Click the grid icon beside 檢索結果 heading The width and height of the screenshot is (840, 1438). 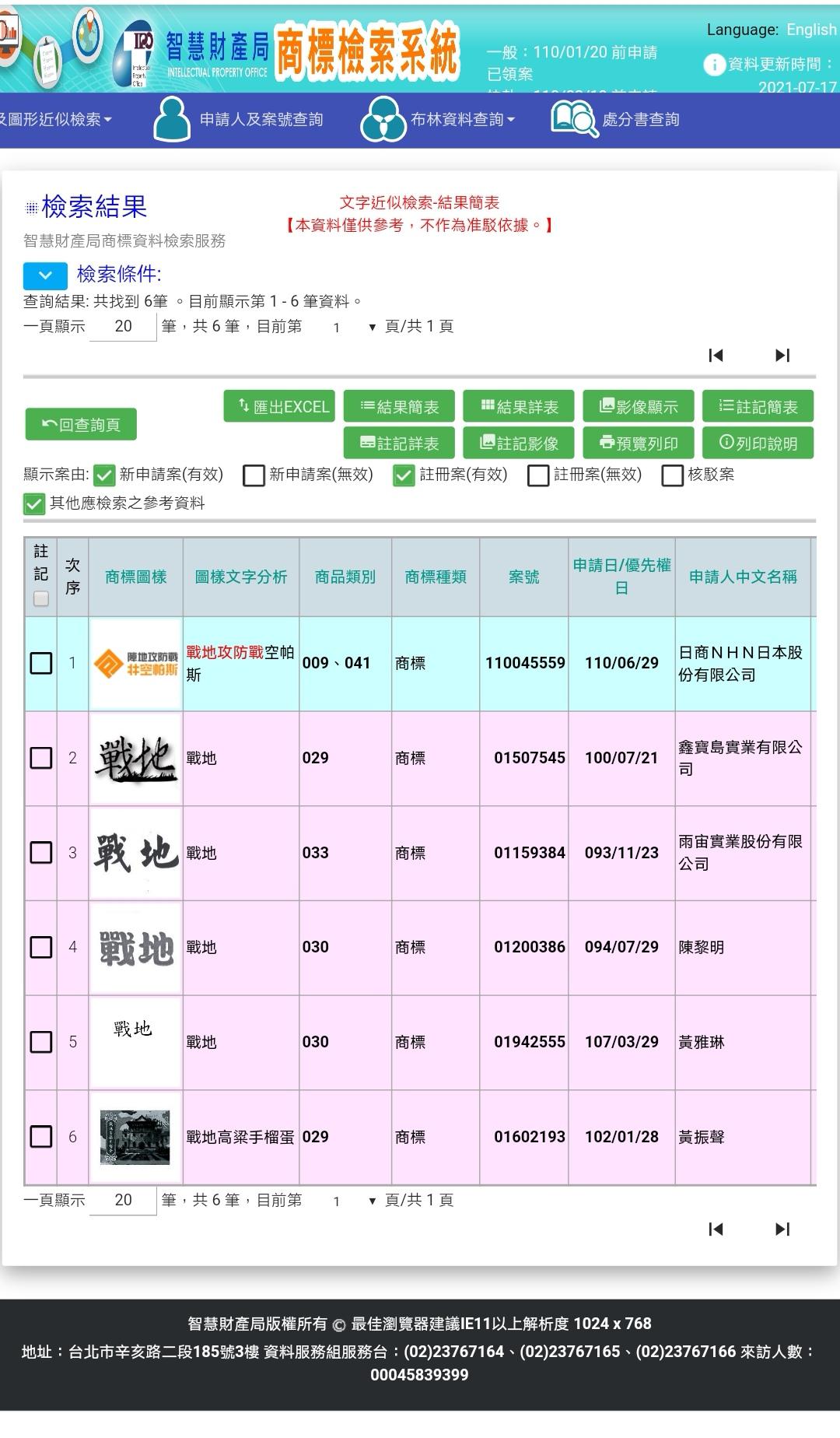31,208
